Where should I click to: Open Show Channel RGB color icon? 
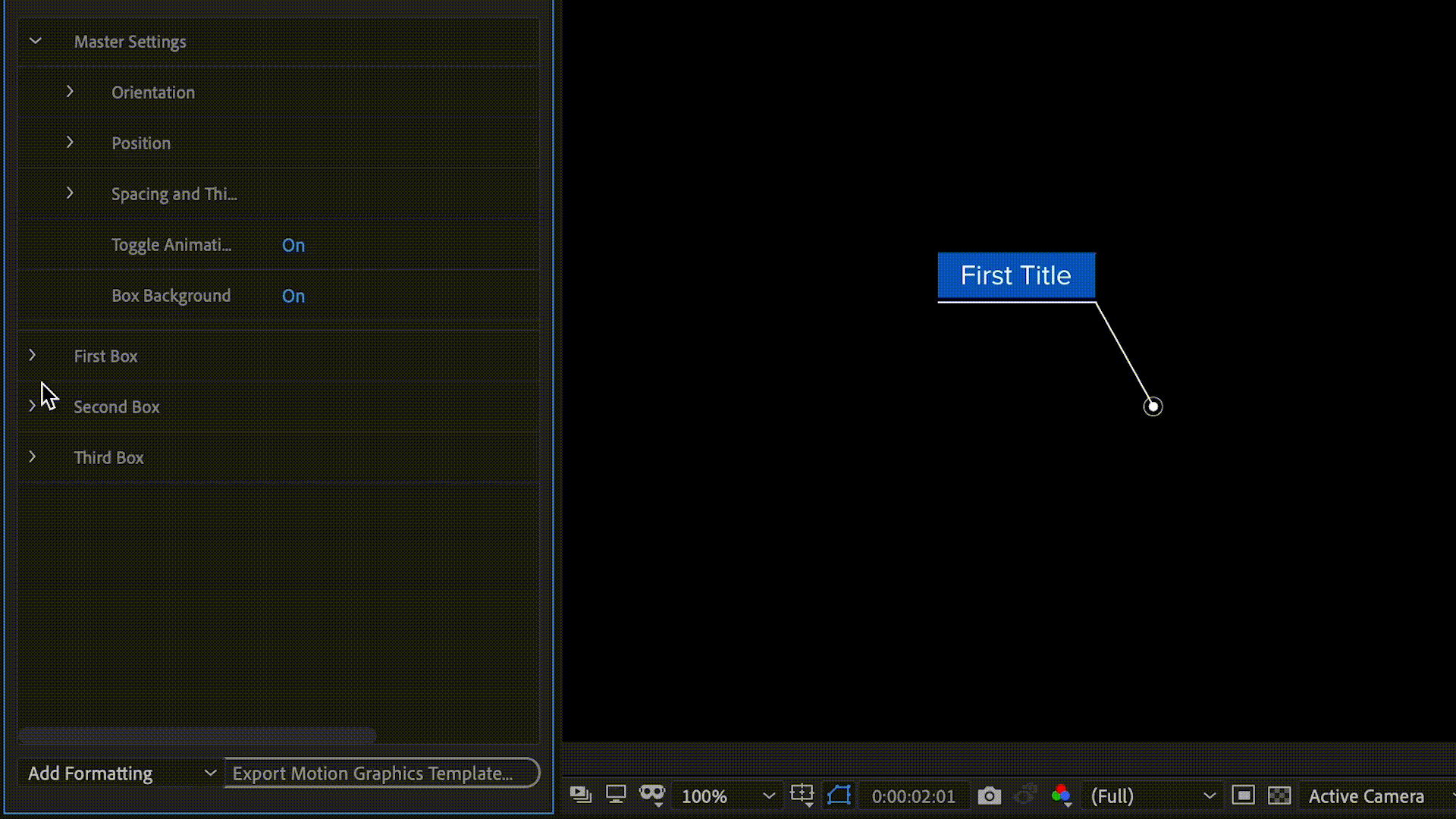(x=1061, y=795)
